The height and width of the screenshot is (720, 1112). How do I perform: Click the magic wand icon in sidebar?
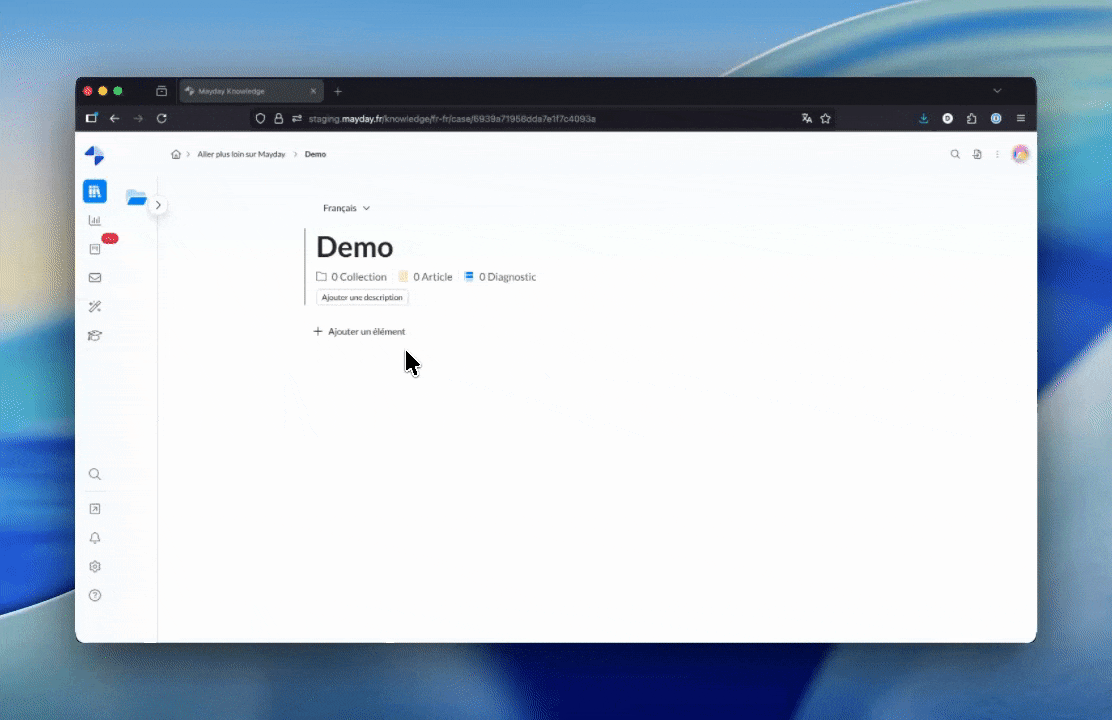coord(95,307)
